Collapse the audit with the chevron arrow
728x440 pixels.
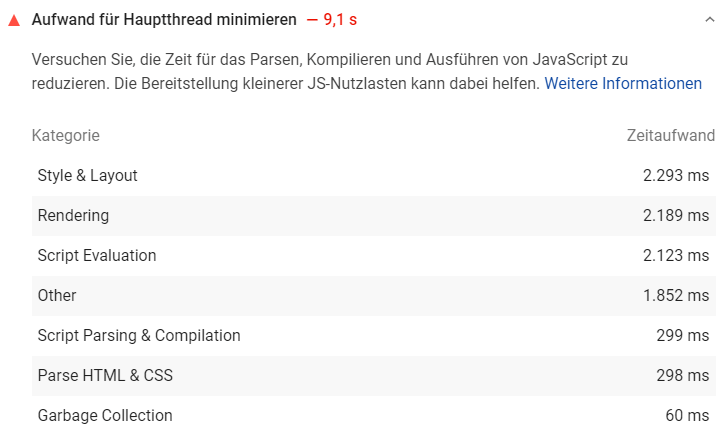click(709, 19)
